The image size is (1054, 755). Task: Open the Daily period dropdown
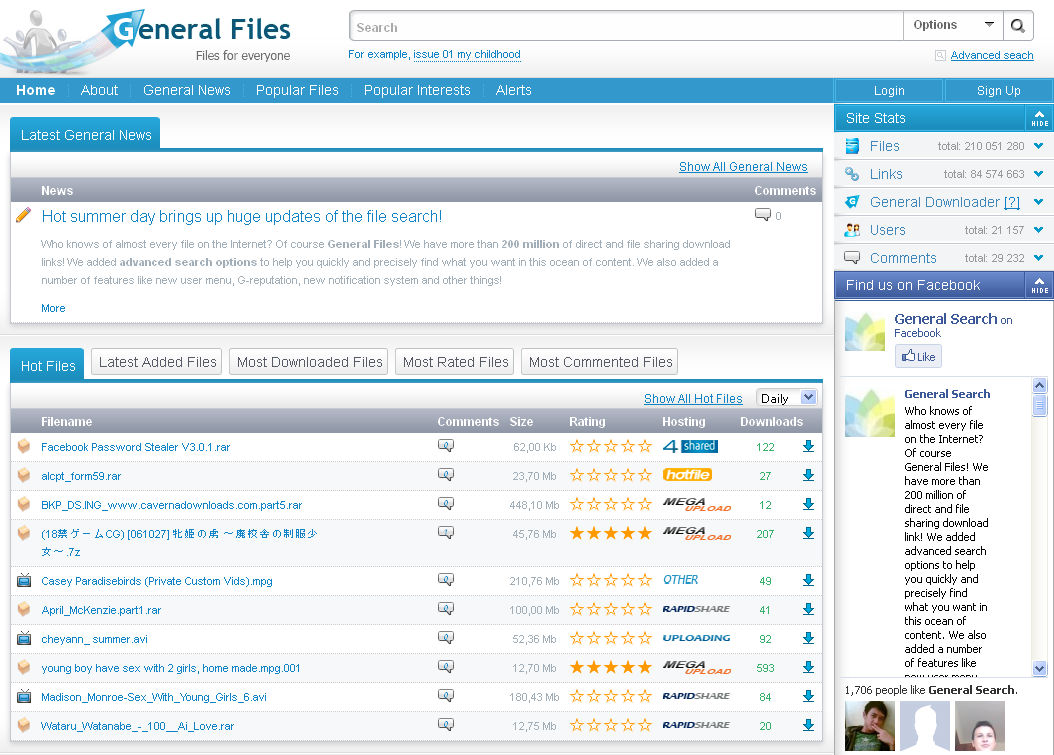point(786,398)
